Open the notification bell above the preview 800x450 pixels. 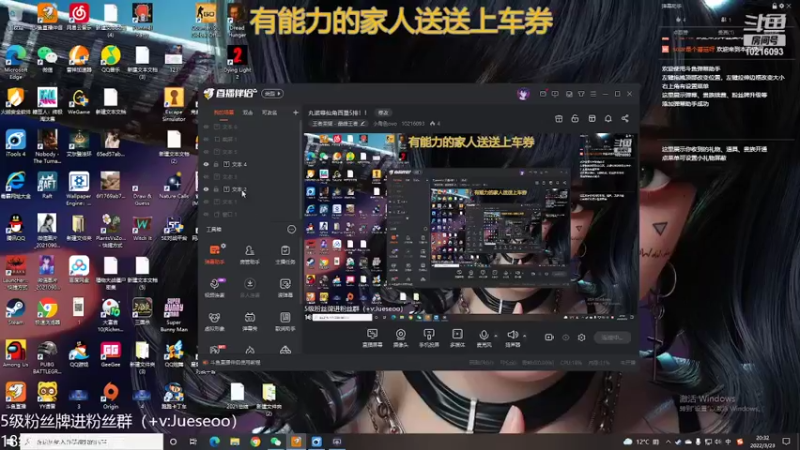point(608,118)
